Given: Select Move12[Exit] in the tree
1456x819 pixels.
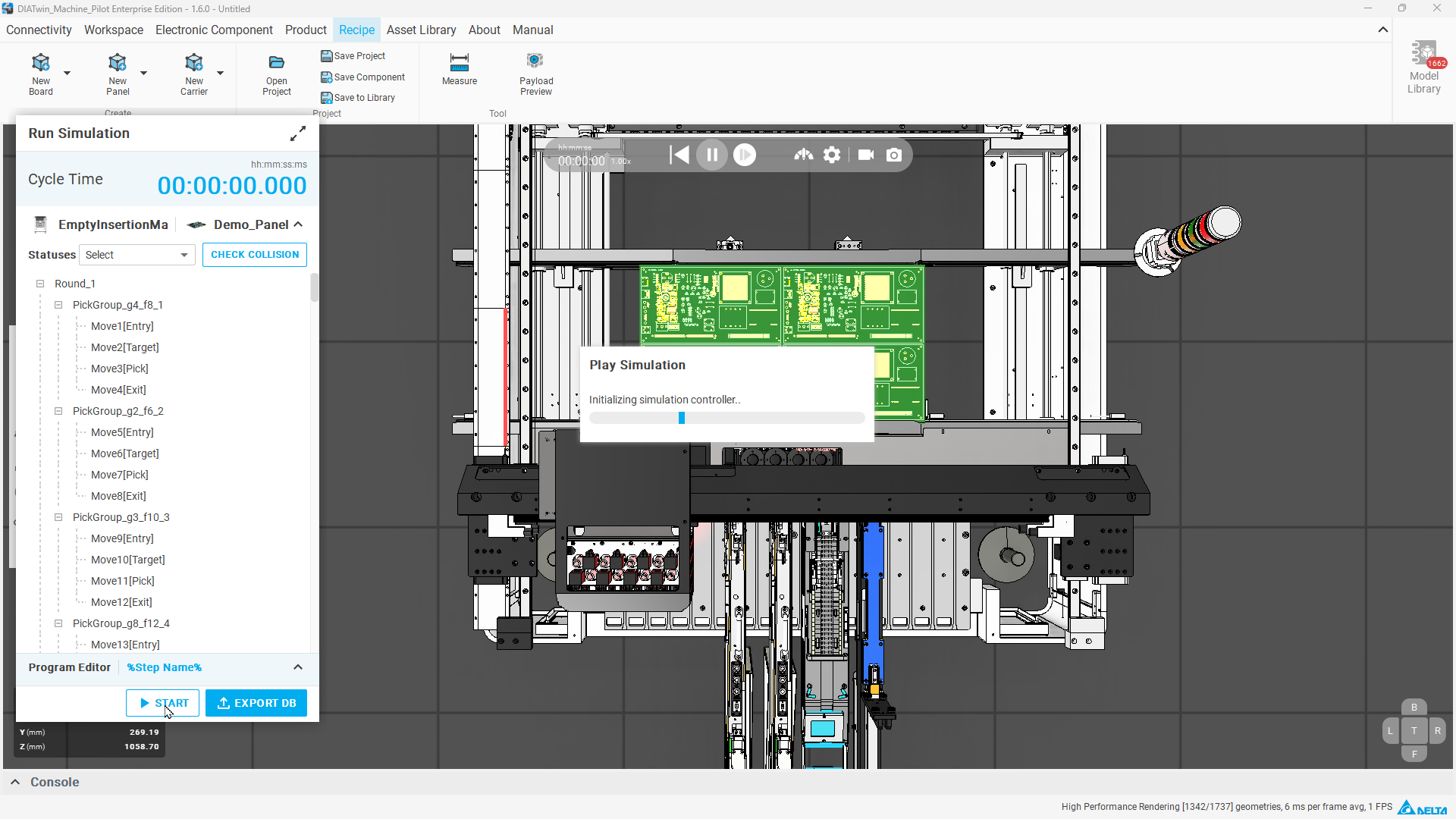Looking at the screenshot, I should pyautogui.click(x=121, y=602).
